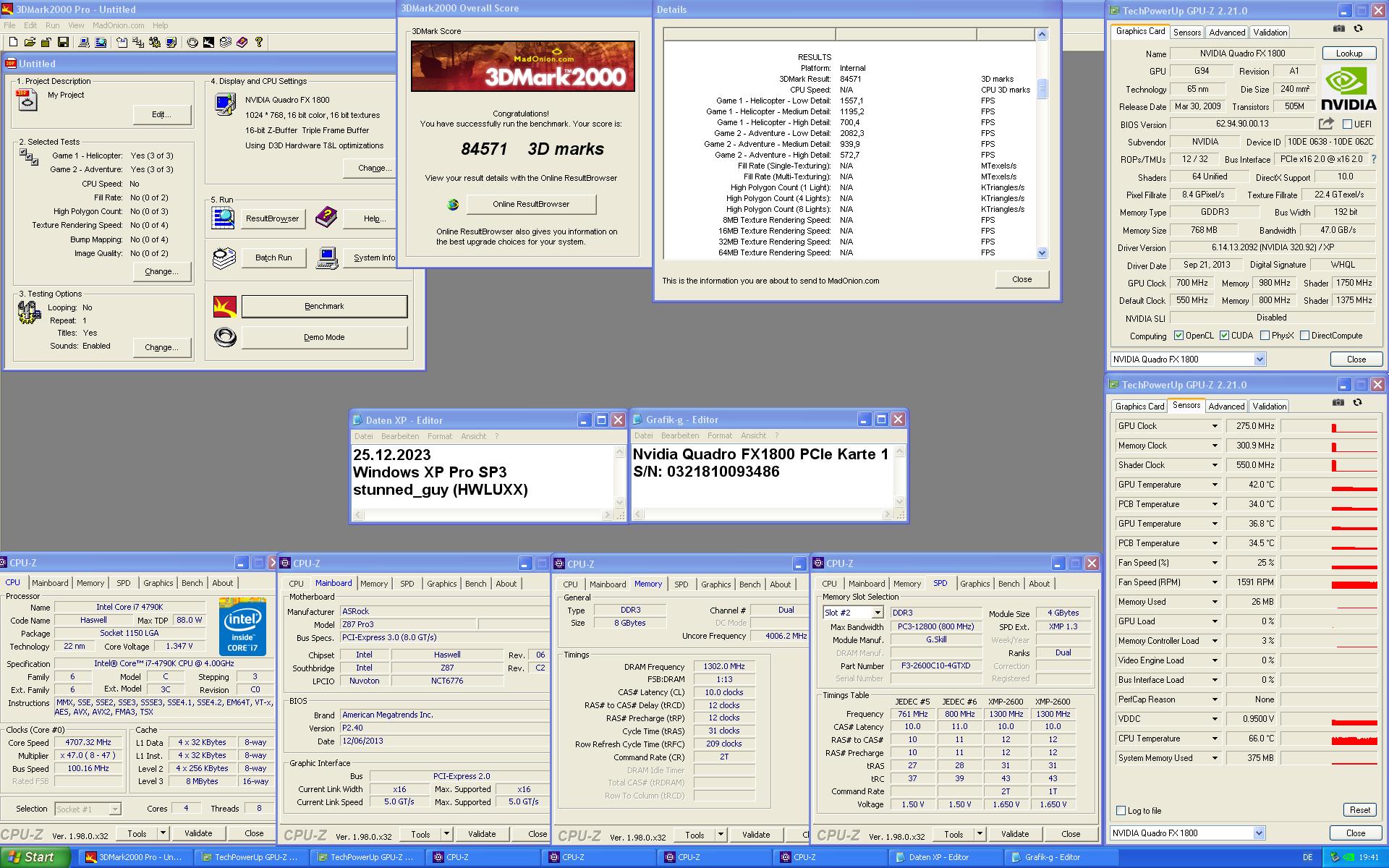Click Reset button in GPU-Z Sensors

click(1359, 810)
